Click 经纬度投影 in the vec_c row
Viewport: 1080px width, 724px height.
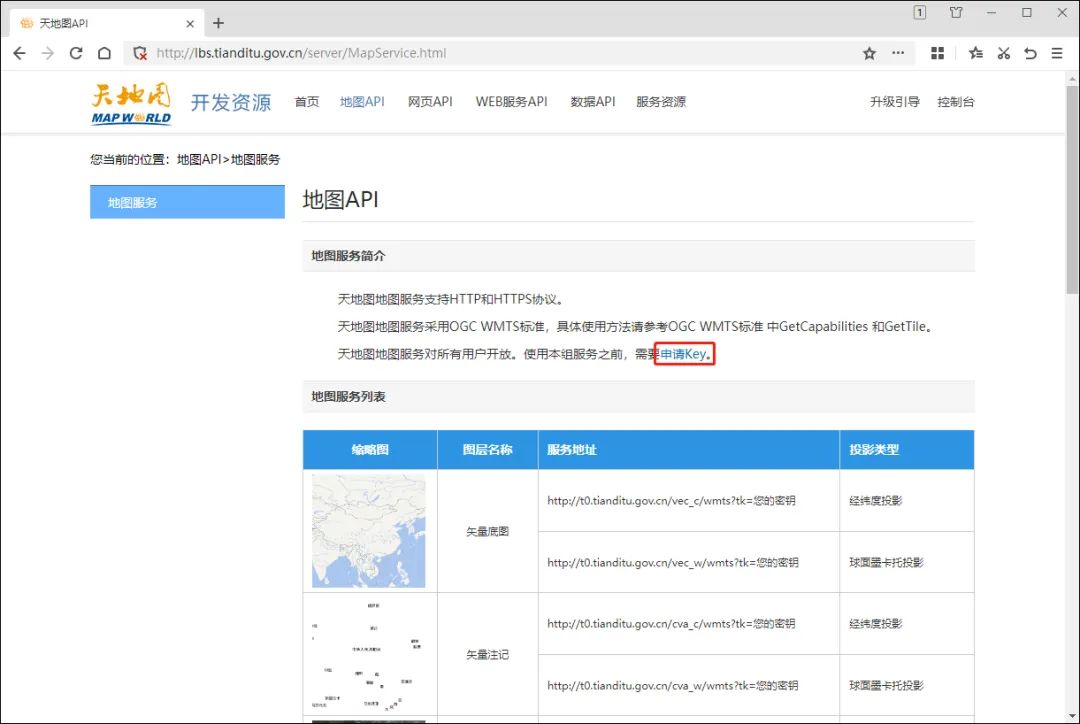pos(875,501)
